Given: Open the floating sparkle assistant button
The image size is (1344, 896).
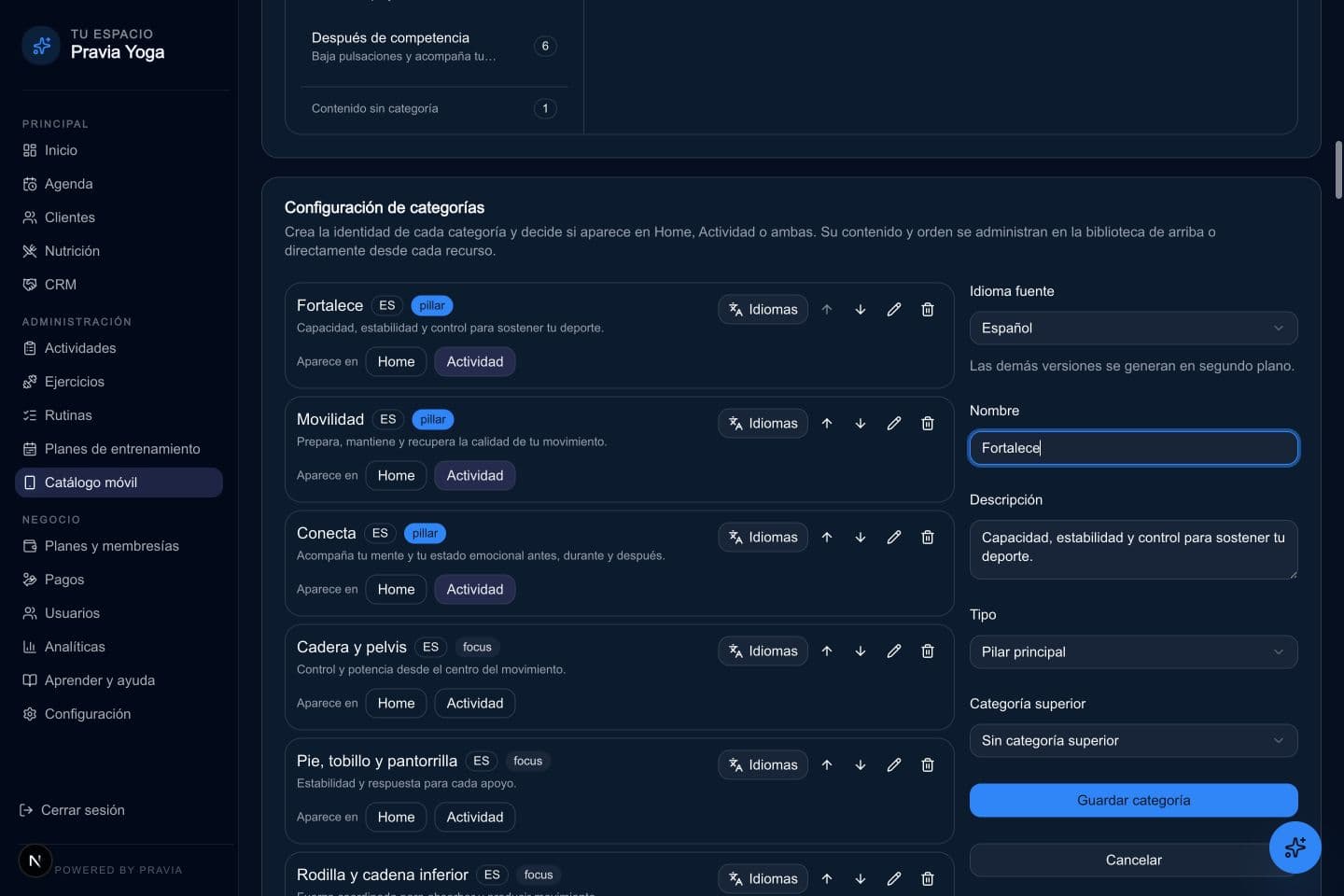Looking at the screenshot, I should pyautogui.click(x=1295, y=847).
